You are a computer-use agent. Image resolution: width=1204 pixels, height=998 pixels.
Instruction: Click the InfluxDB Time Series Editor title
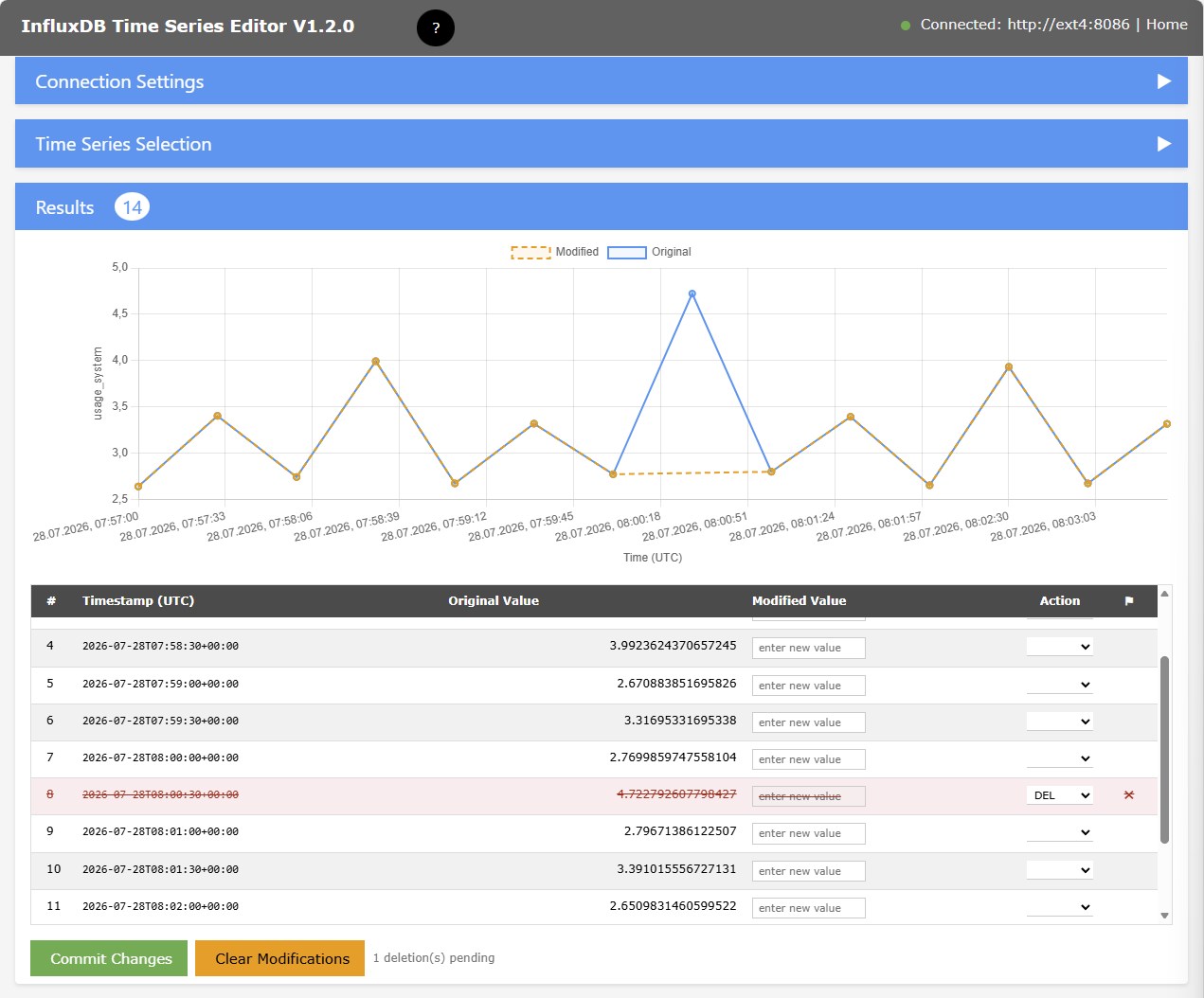188,27
